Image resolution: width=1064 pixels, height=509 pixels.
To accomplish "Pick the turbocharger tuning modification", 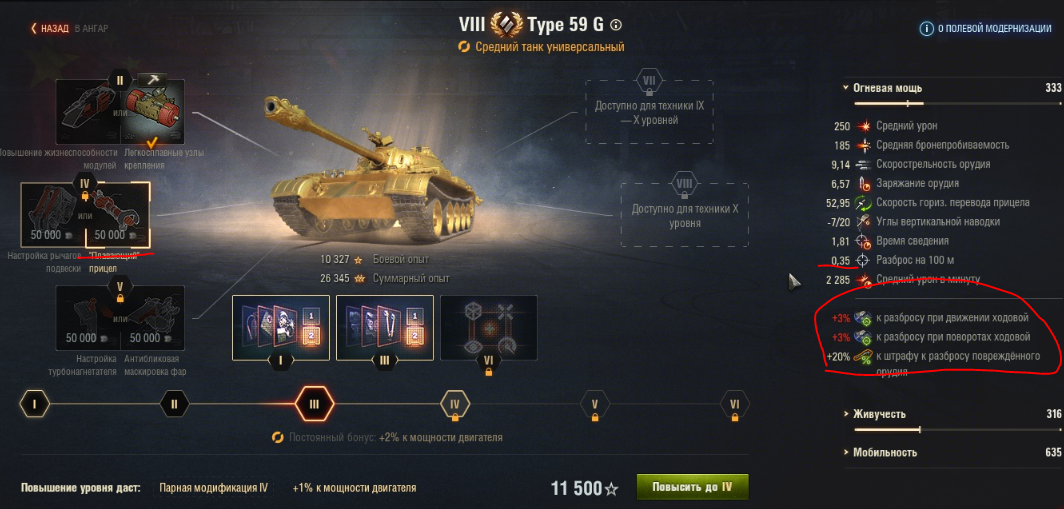I will coord(87,318).
